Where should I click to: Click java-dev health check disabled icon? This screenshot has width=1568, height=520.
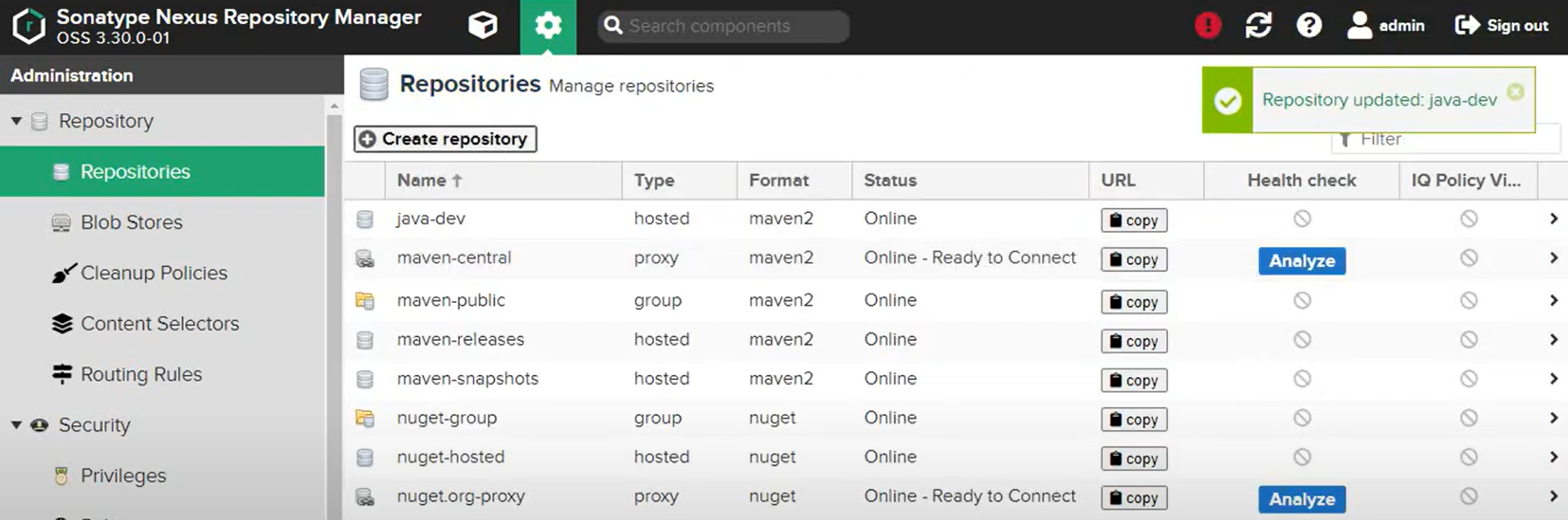click(x=1302, y=219)
